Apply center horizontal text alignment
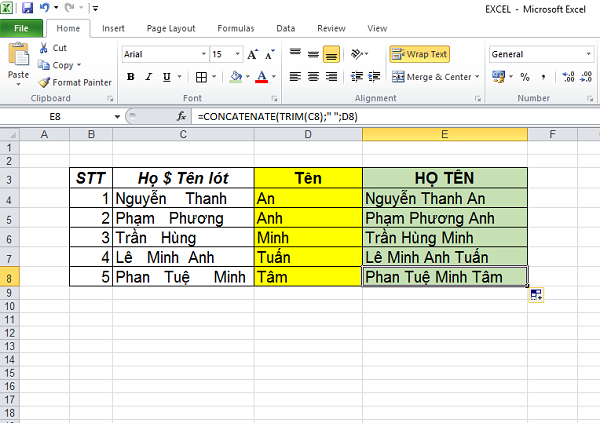600x423 pixels. click(315, 76)
